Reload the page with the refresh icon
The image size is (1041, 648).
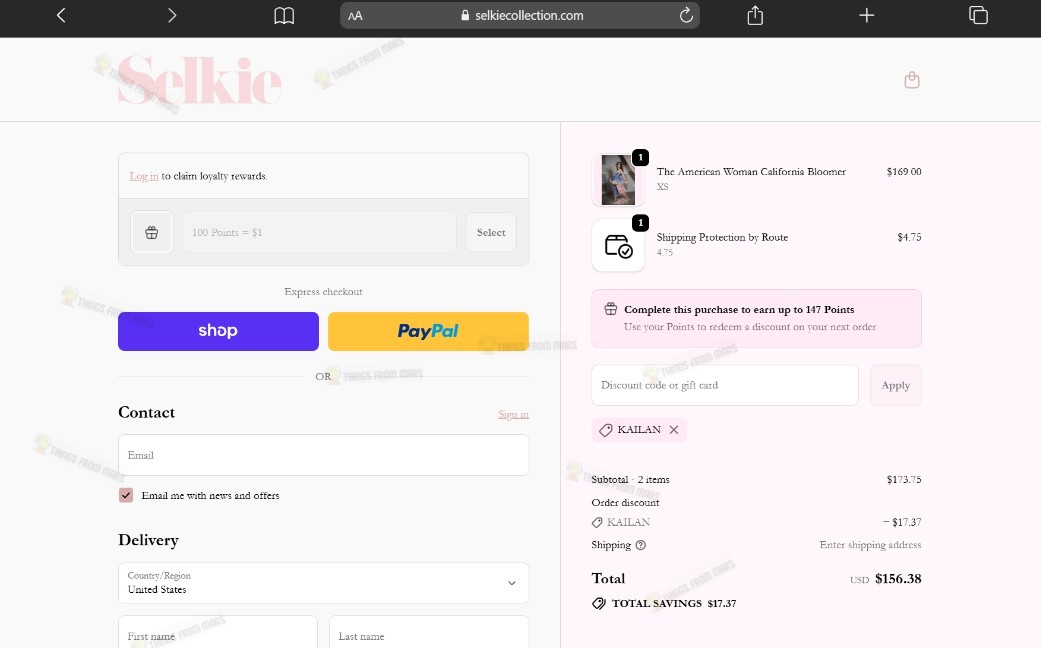[x=686, y=15]
